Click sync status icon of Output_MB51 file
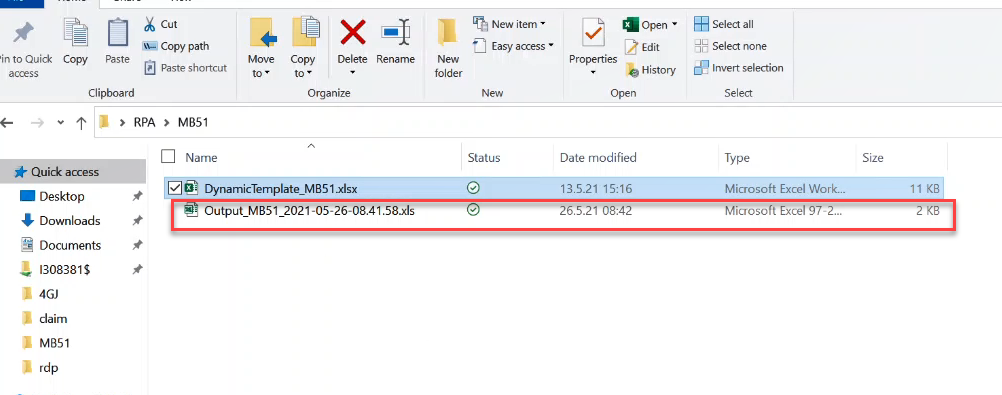1002x395 pixels. 473,210
